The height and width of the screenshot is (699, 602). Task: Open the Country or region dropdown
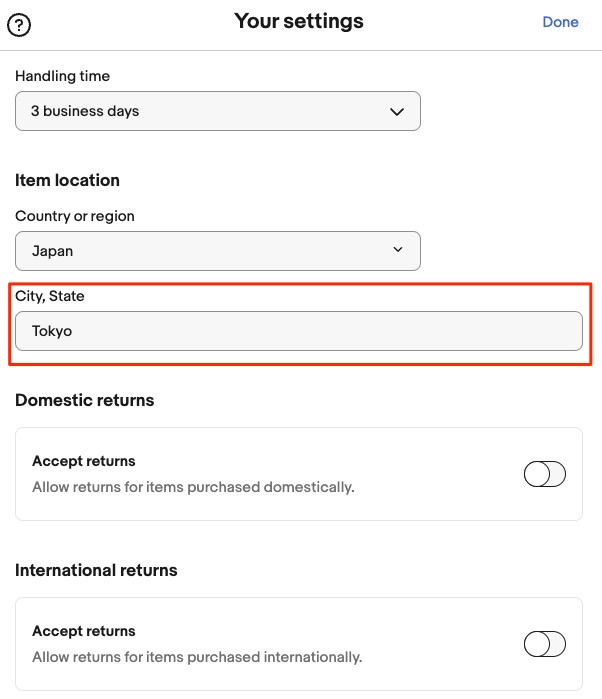tap(217, 251)
